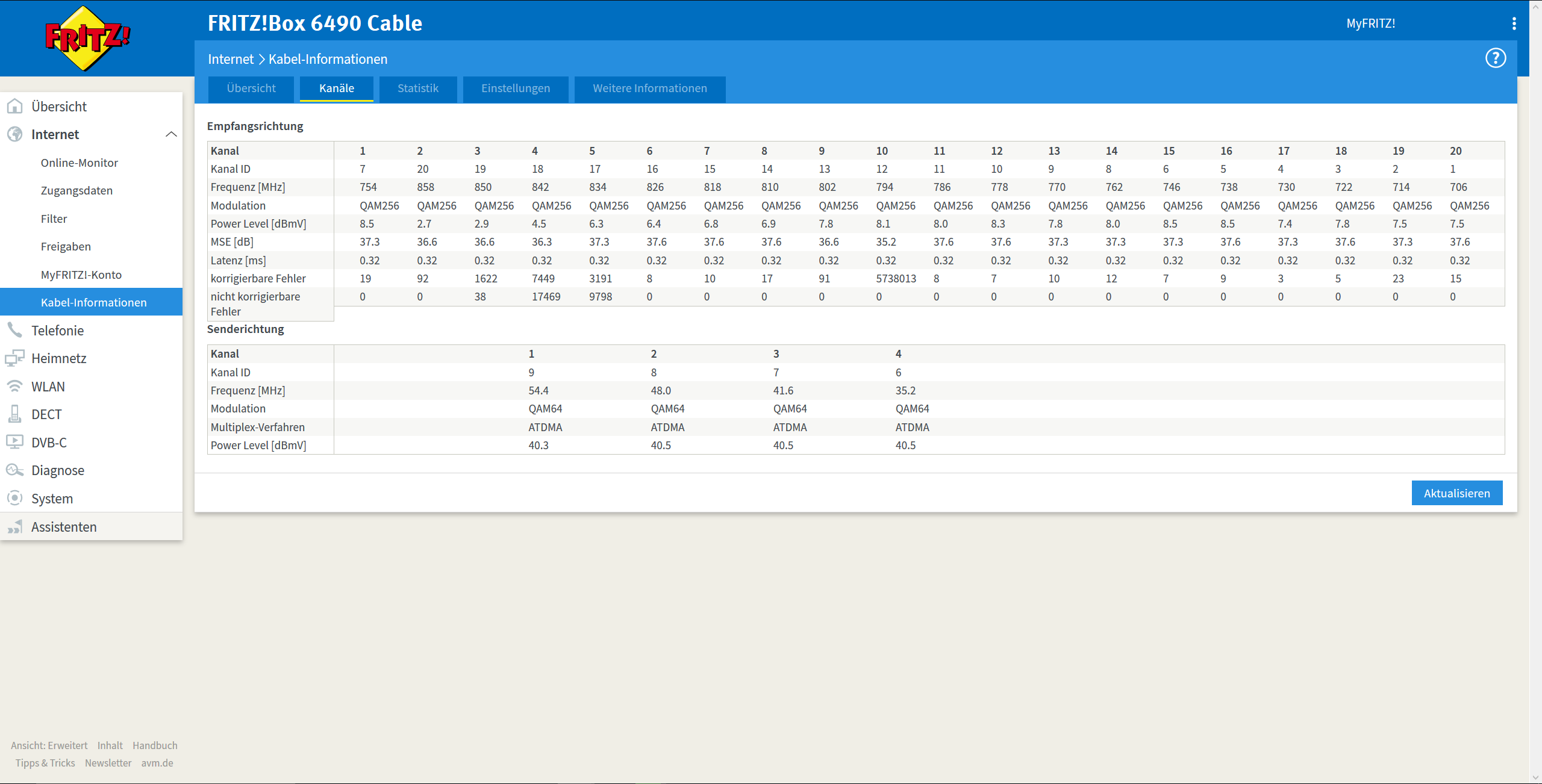This screenshot has height=784, width=1542.
Task: Open the Assistenten section
Action: (x=64, y=527)
